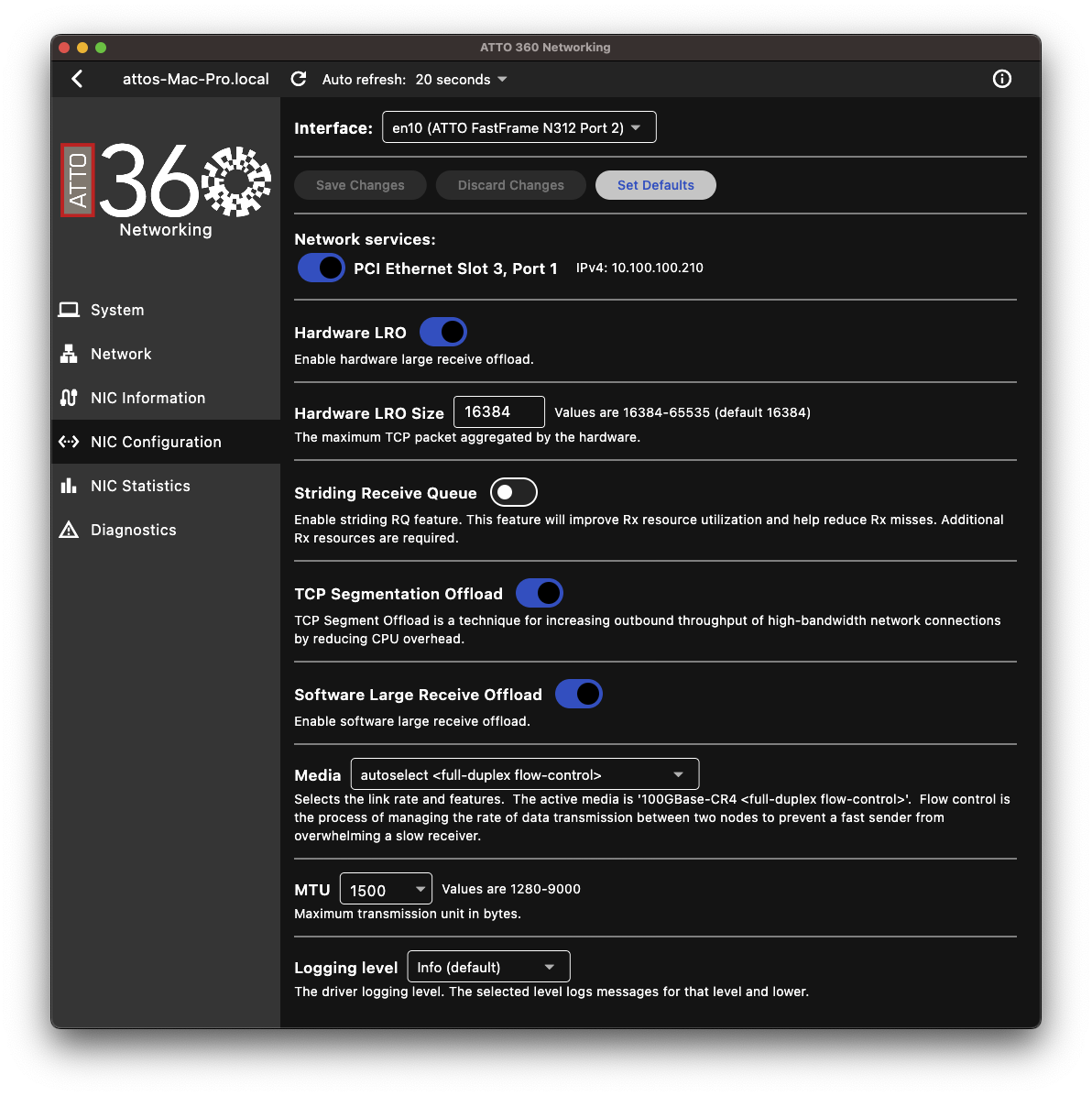
Task: Disable PCI Ethernet Slot 3, Port 1 service
Action: pyautogui.click(x=322, y=268)
